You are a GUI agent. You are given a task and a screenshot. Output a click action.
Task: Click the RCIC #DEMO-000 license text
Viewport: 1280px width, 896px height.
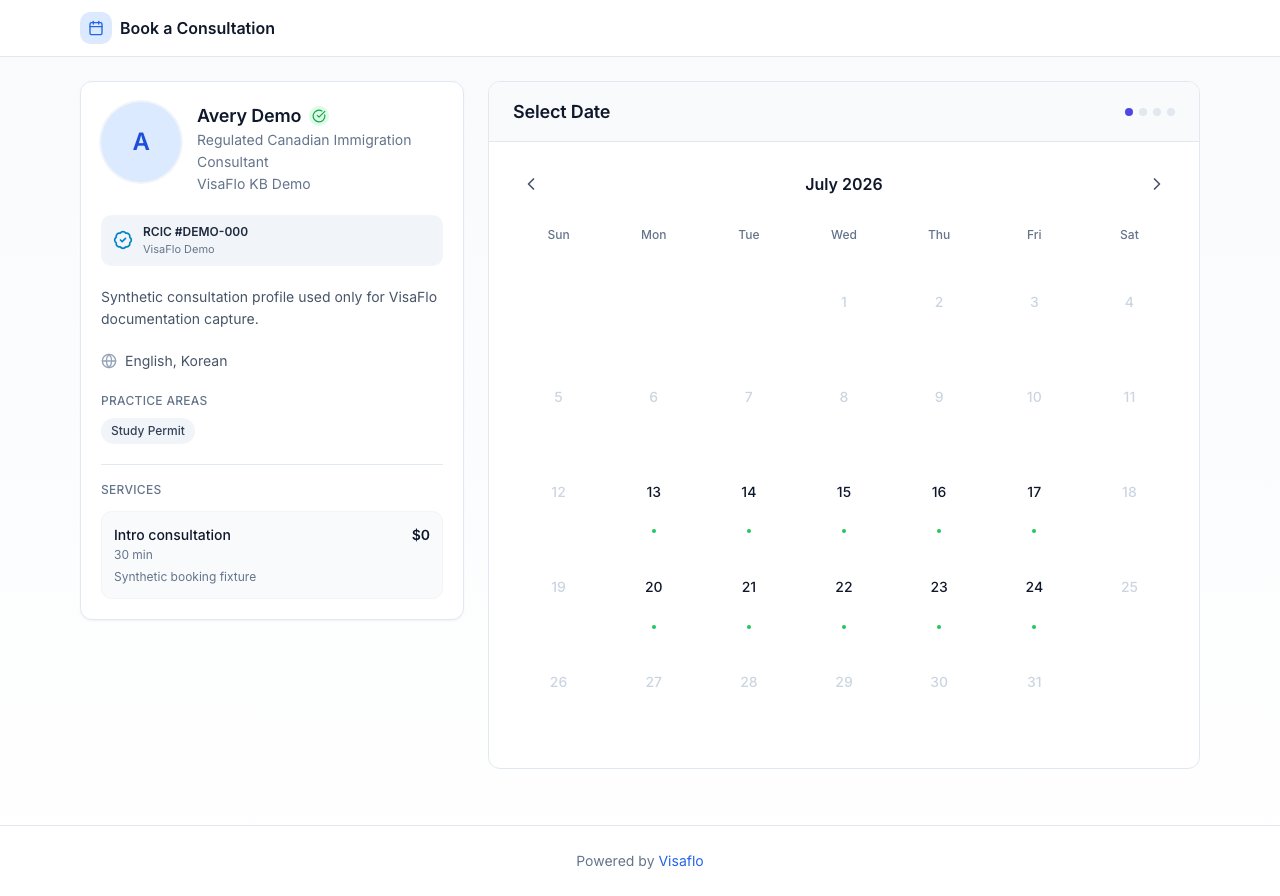pyautogui.click(x=195, y=232)
